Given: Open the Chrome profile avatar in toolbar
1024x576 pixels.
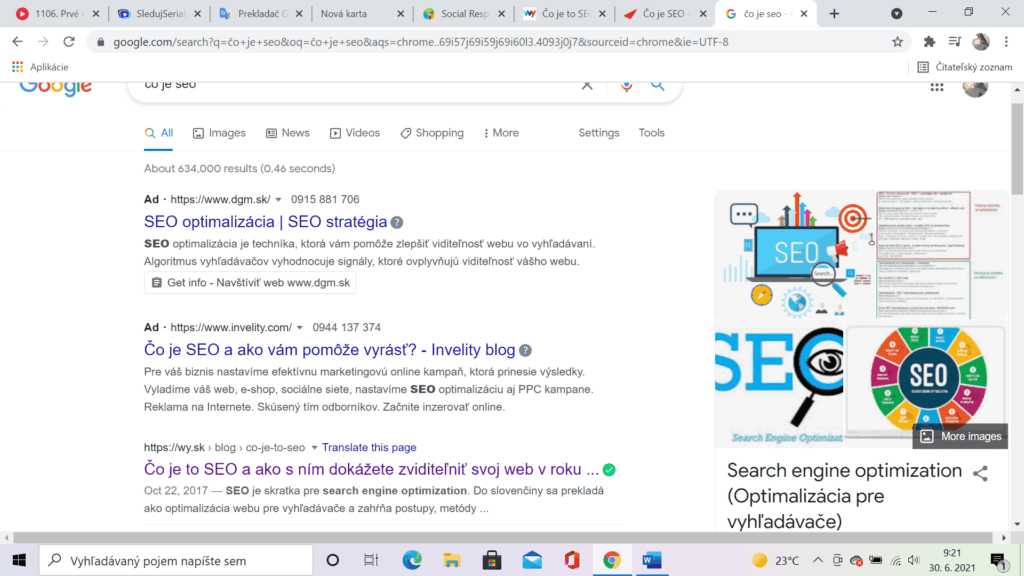Looking at the screenshot, I should click(x=980, y=42).
